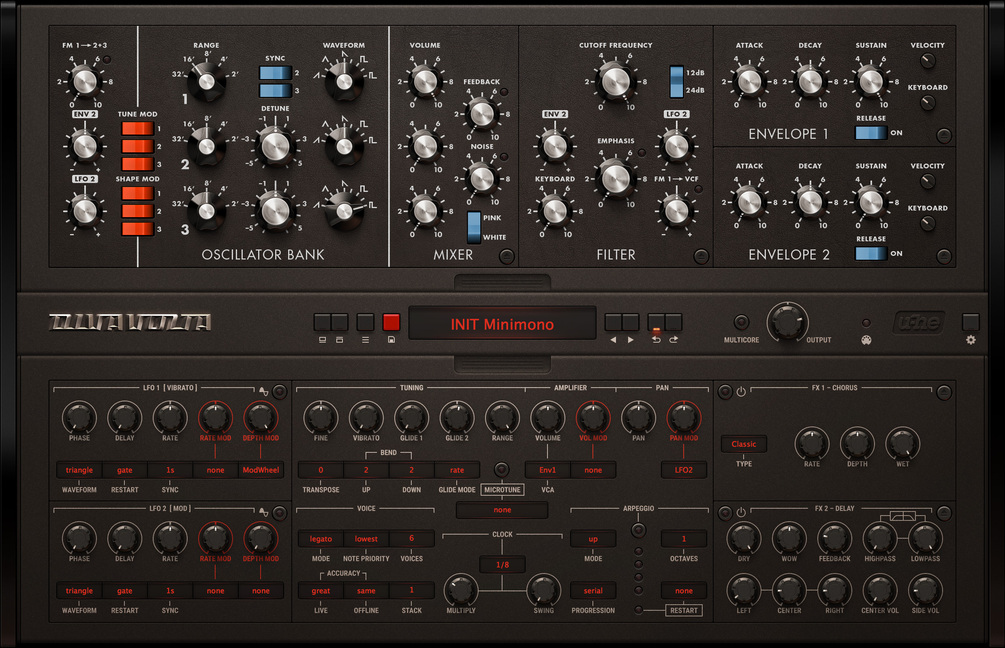The height and width of the screenshot is (648, 1005).
Task: Click the MICROTUNE button
Action: [x=502, y=490]
